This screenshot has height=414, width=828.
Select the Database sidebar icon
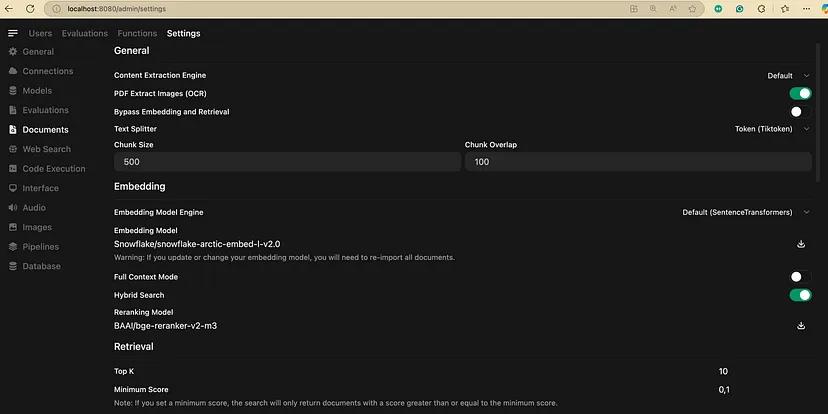tap(13, 266)
